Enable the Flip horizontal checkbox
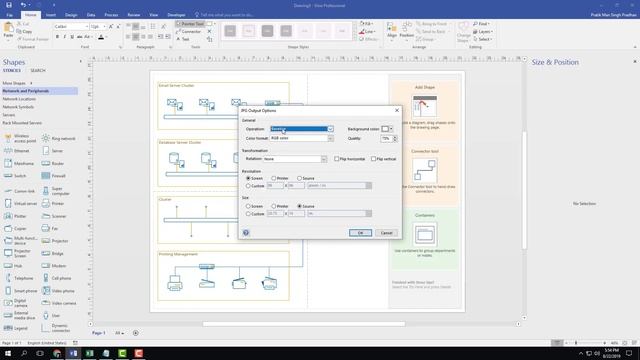Image resolution: width=640 pixels, height=360 pixels. coord(336,159)
